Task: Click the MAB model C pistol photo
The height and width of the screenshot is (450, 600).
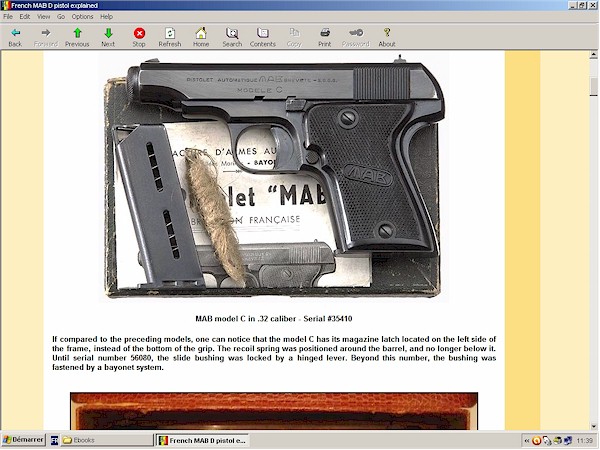Action: coord(274,177)
